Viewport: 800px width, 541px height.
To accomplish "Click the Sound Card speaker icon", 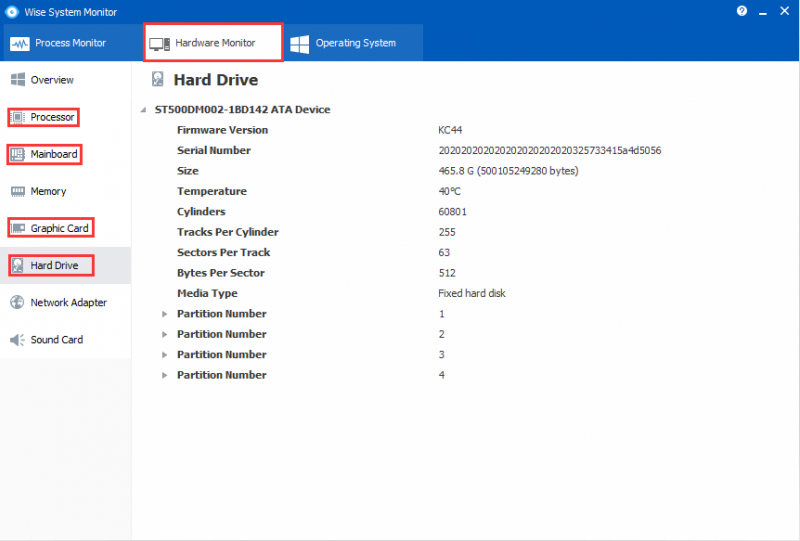I will click(17, 340).
